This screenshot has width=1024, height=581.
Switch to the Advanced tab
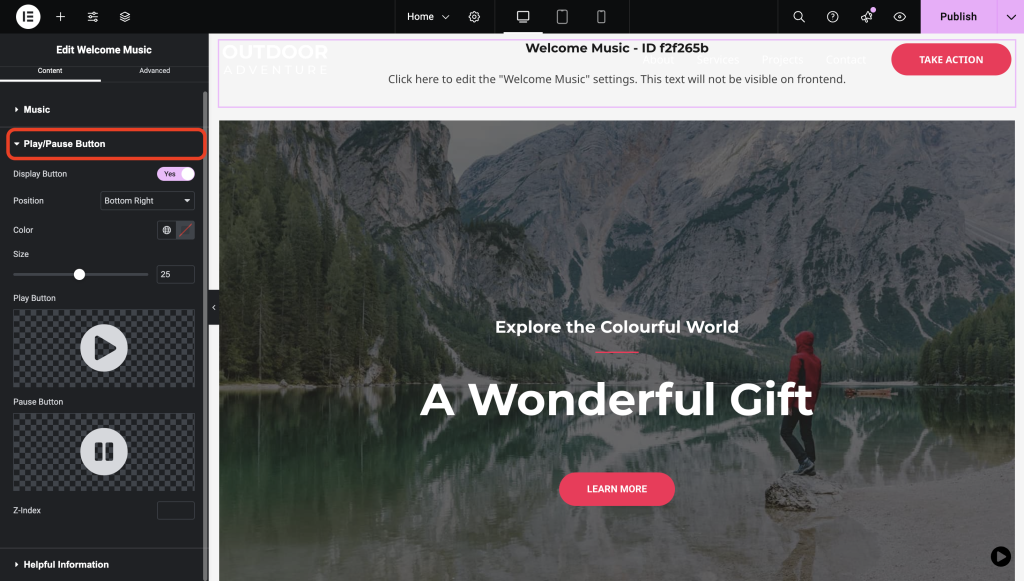155,71
